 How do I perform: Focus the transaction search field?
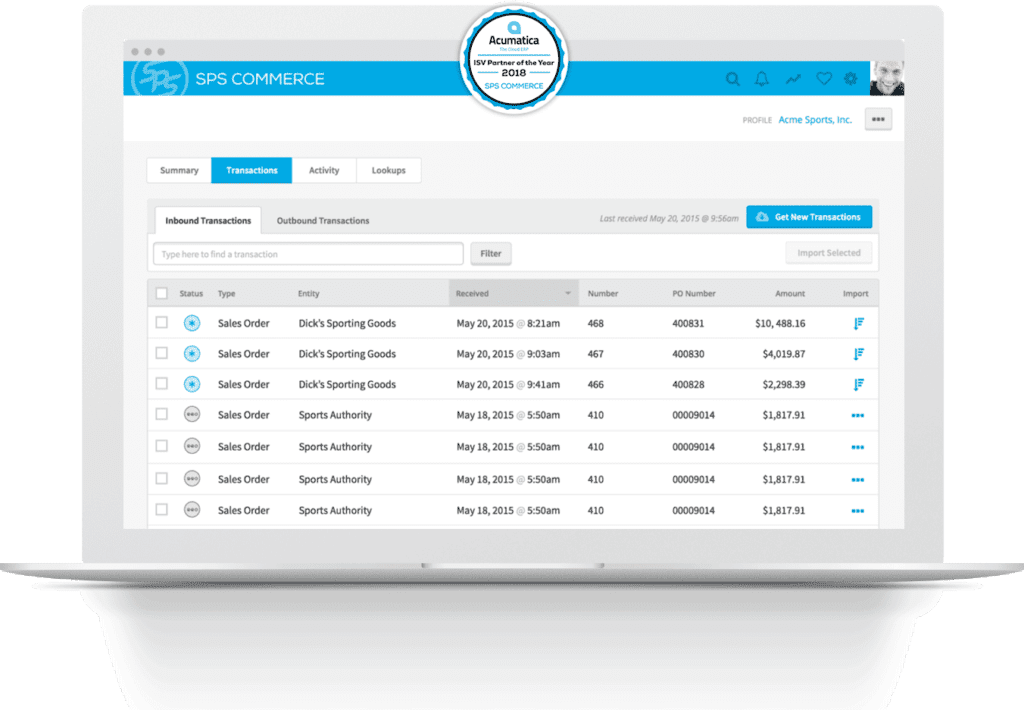pos(308,253)
